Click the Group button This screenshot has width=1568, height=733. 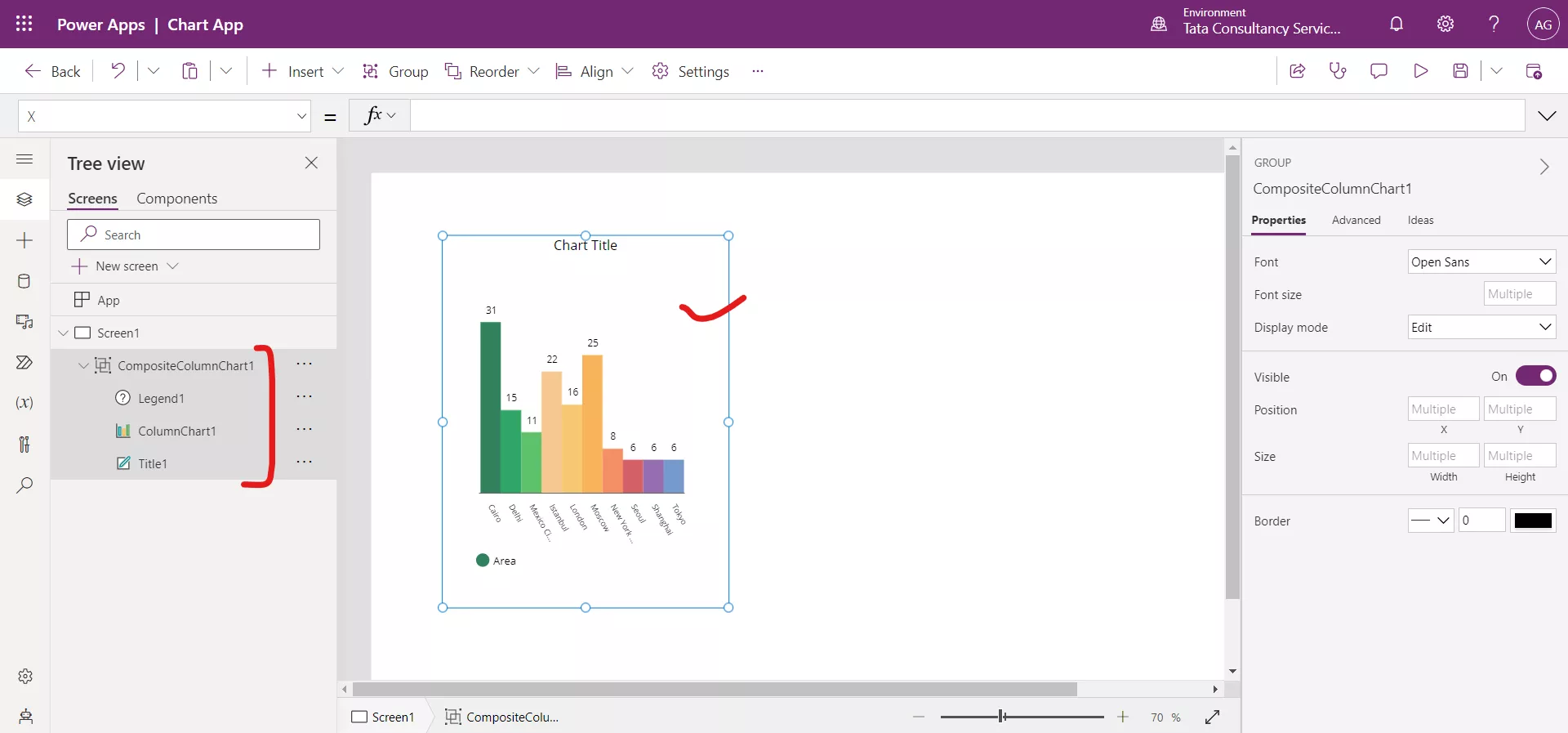pyautogui.click(x=395, y=71)
